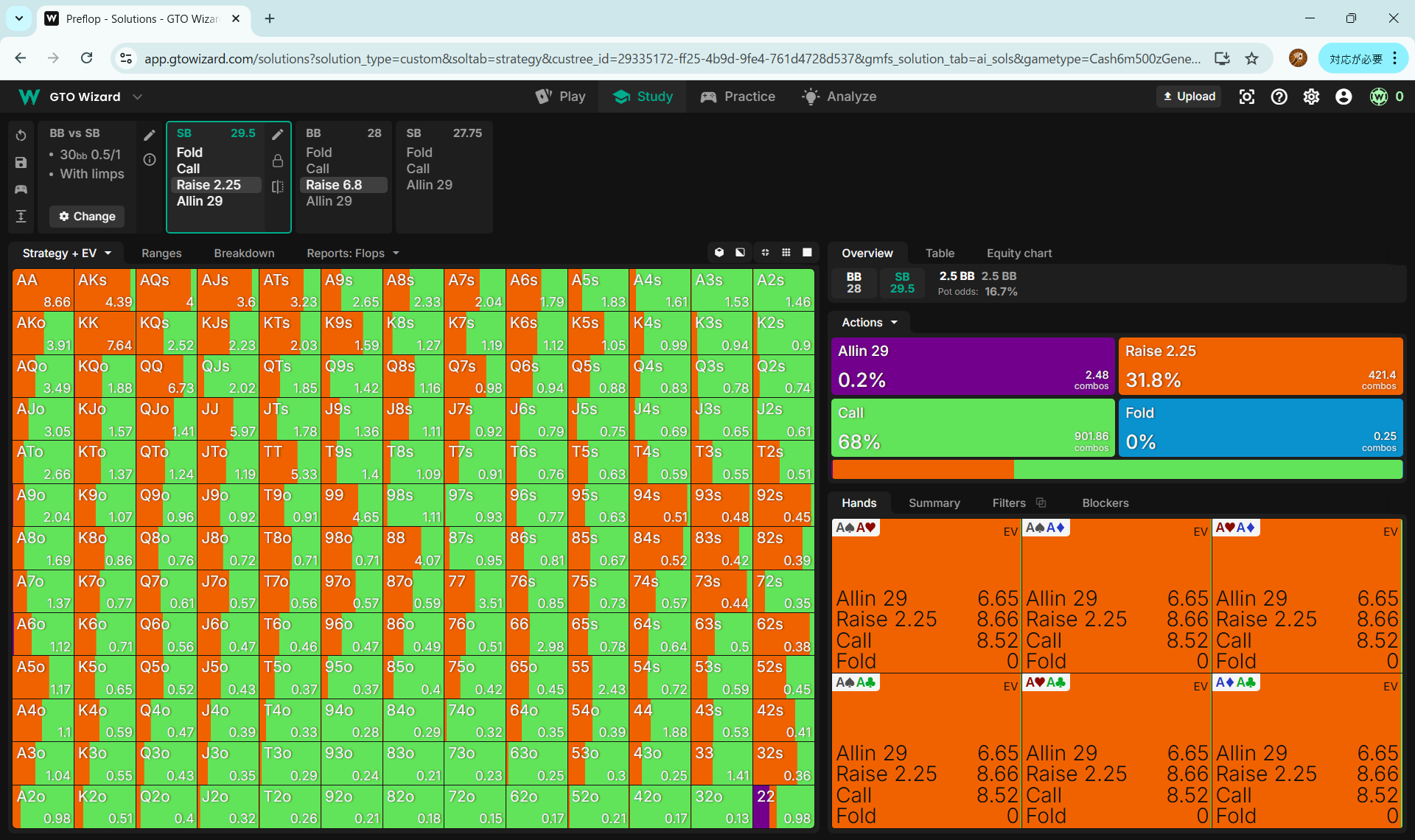Toggle the 3x3 grid matrix view

[786, 253]
